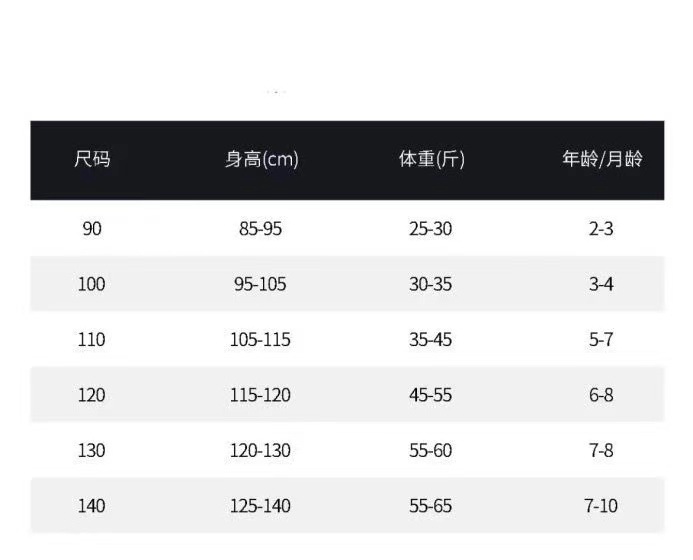Click the weight value 35-45
The height and width of the screenshot is (560, 693).
tap(430, 340)
